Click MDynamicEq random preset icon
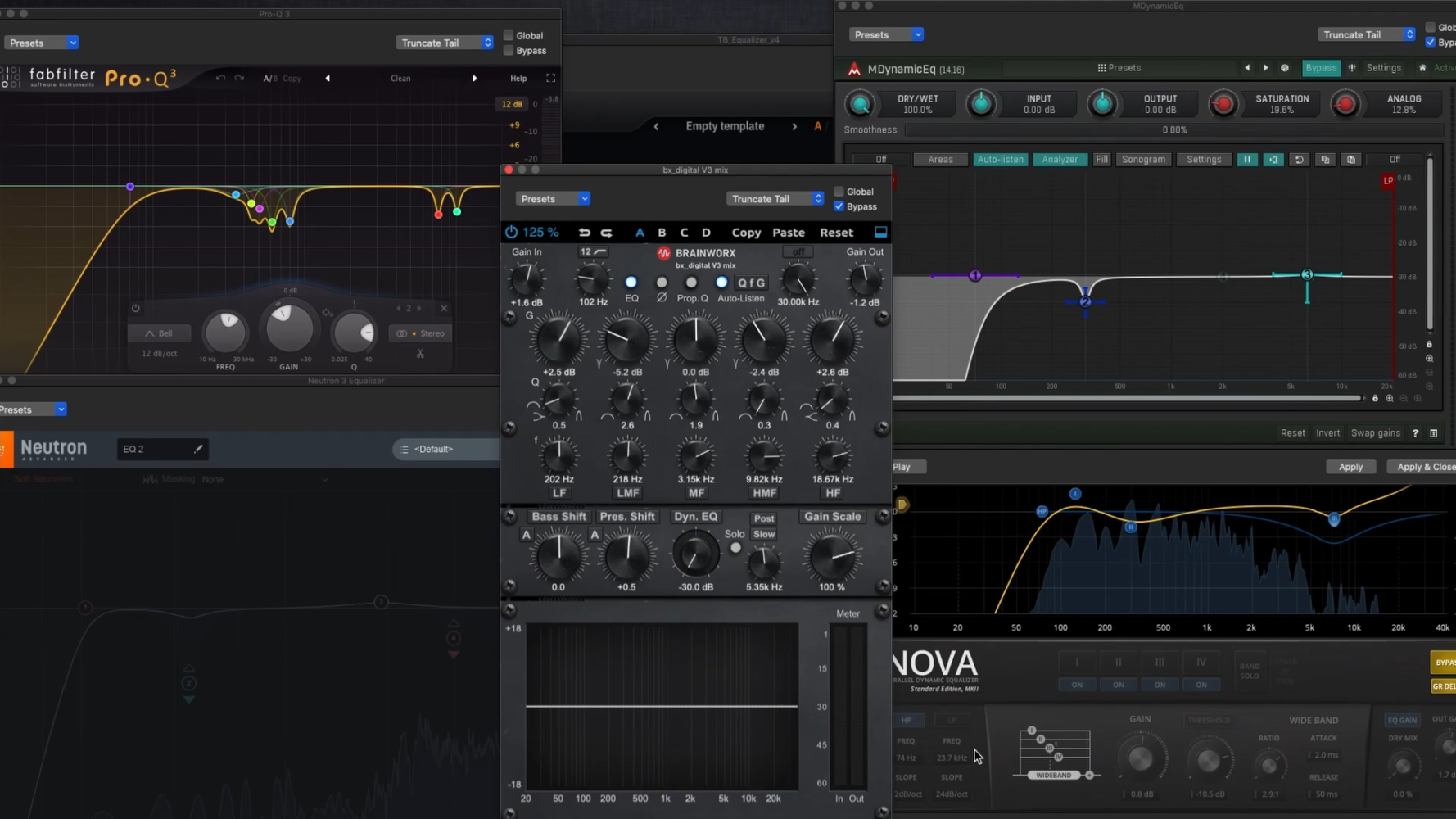 (1285, 68)
